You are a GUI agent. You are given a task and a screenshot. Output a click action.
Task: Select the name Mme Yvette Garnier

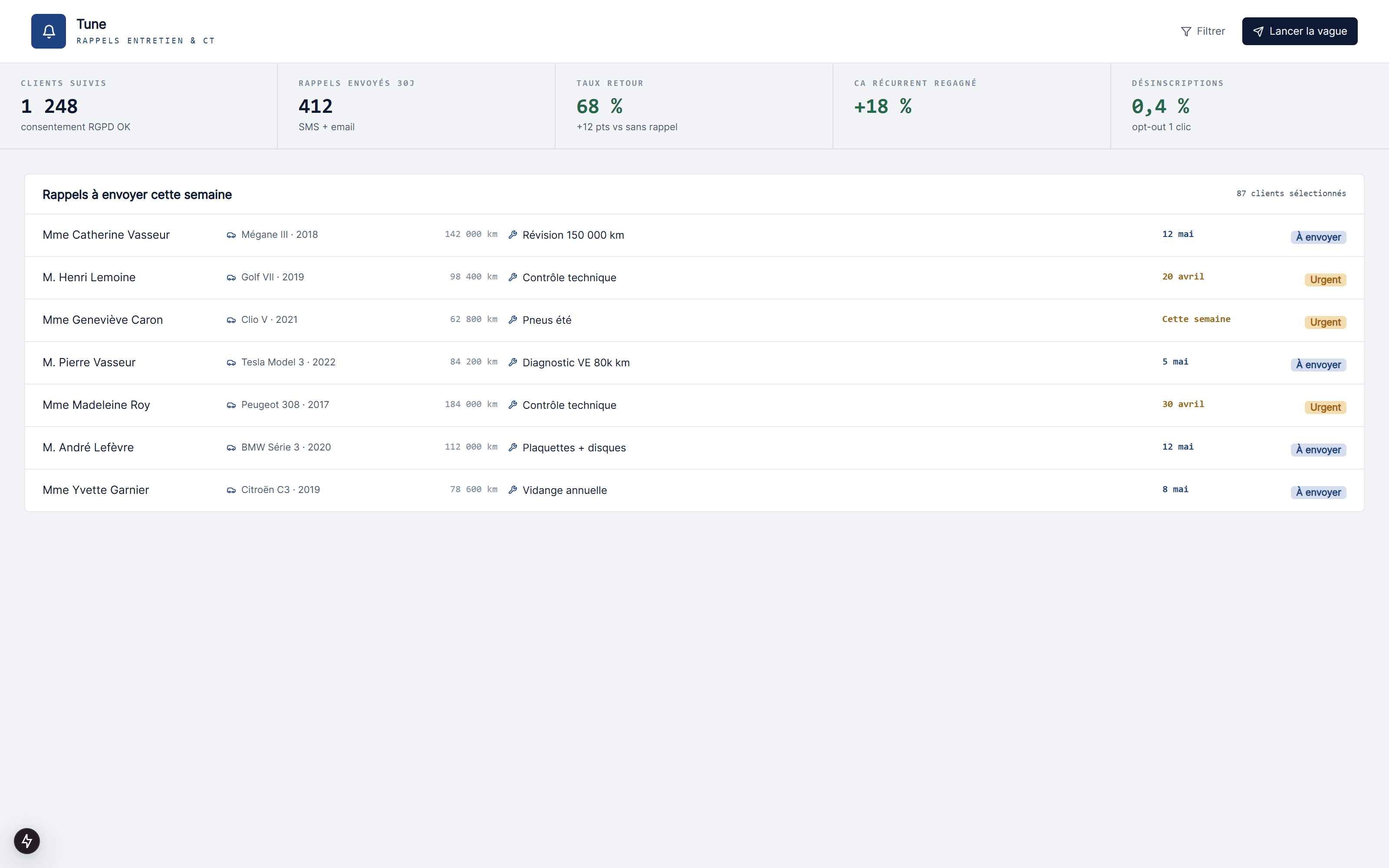96,490
